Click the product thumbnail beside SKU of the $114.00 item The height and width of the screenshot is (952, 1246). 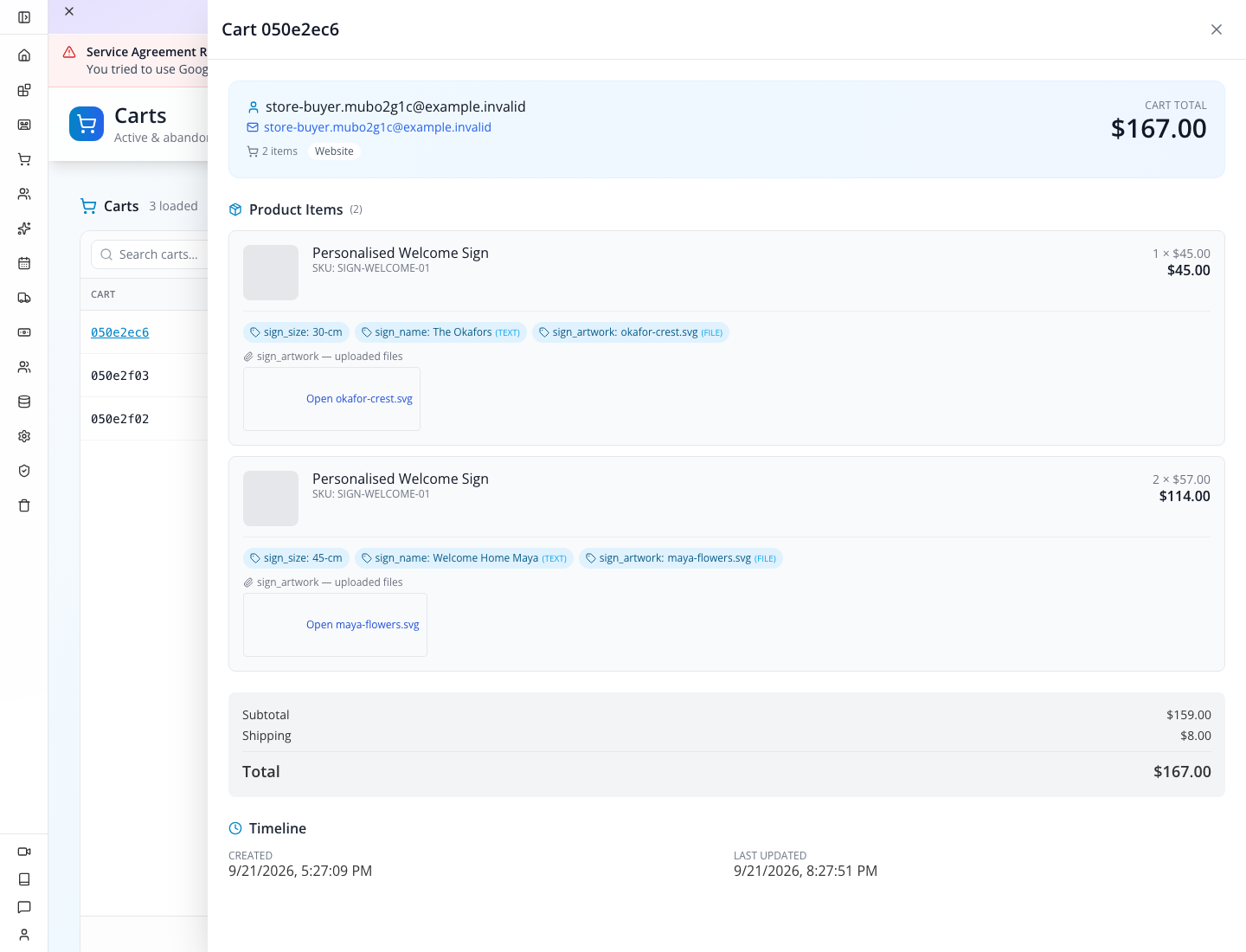(x=271, y=499)
